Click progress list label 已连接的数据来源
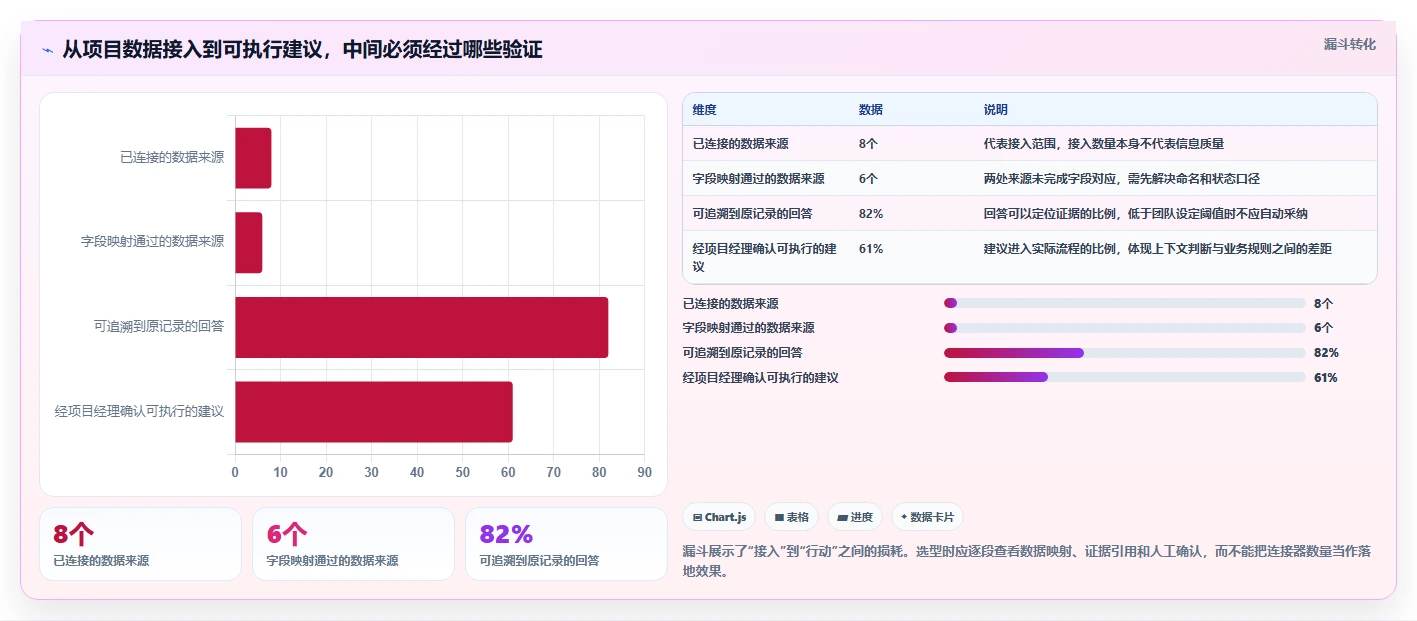This screenshot has height=621, width=1417. (731, 303)
